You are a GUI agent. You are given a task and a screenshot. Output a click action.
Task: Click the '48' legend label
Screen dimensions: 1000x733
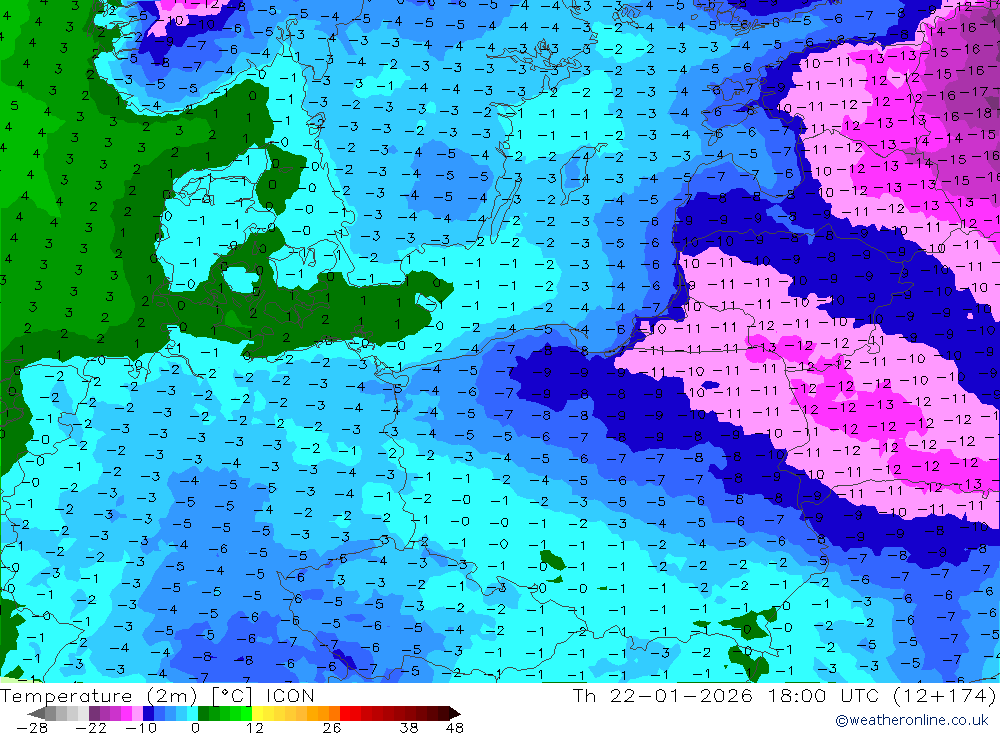tap(455, 728)
